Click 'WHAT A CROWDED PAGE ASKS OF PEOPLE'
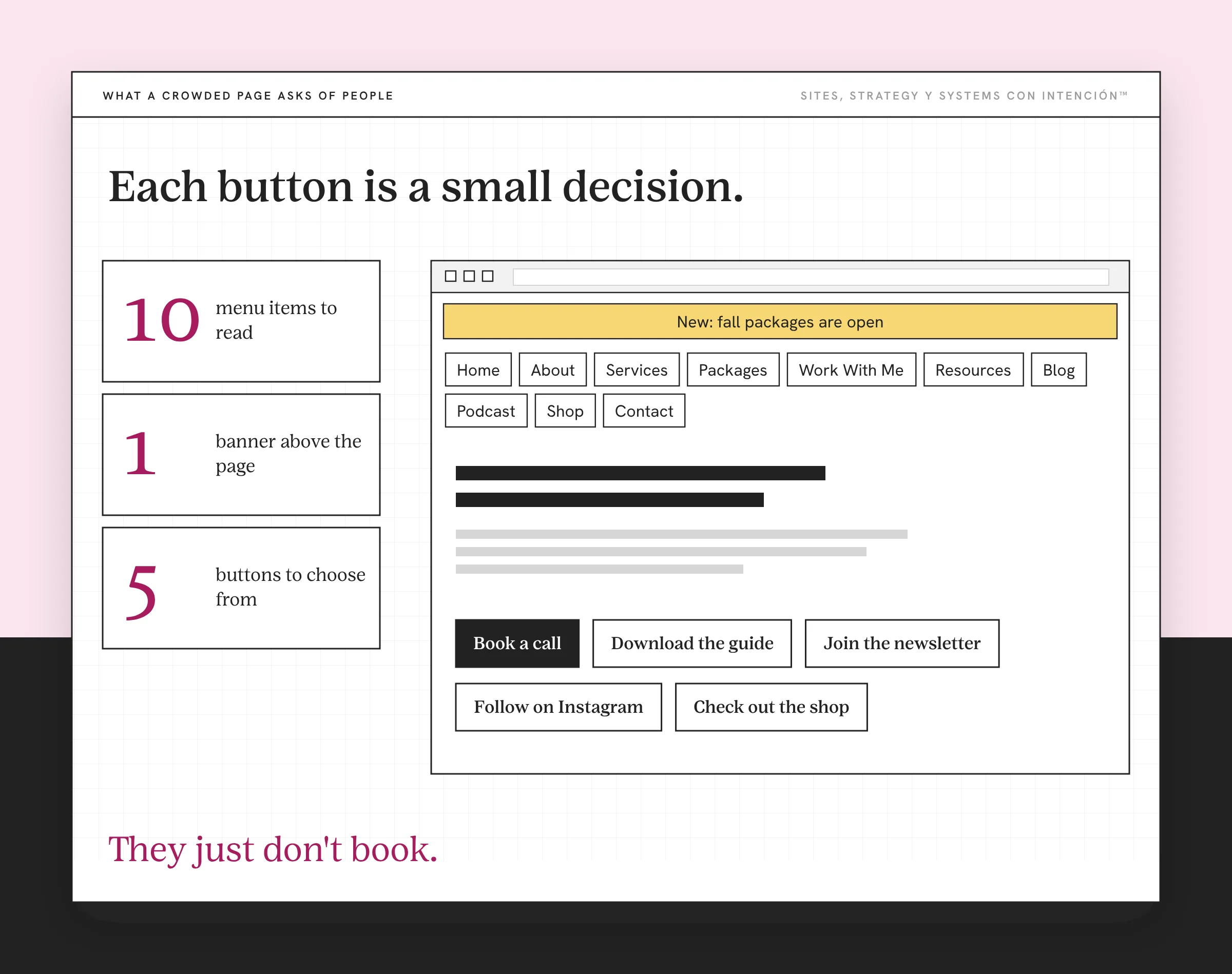Viewport: 1232px width, 974px height. tap(248, 96)
